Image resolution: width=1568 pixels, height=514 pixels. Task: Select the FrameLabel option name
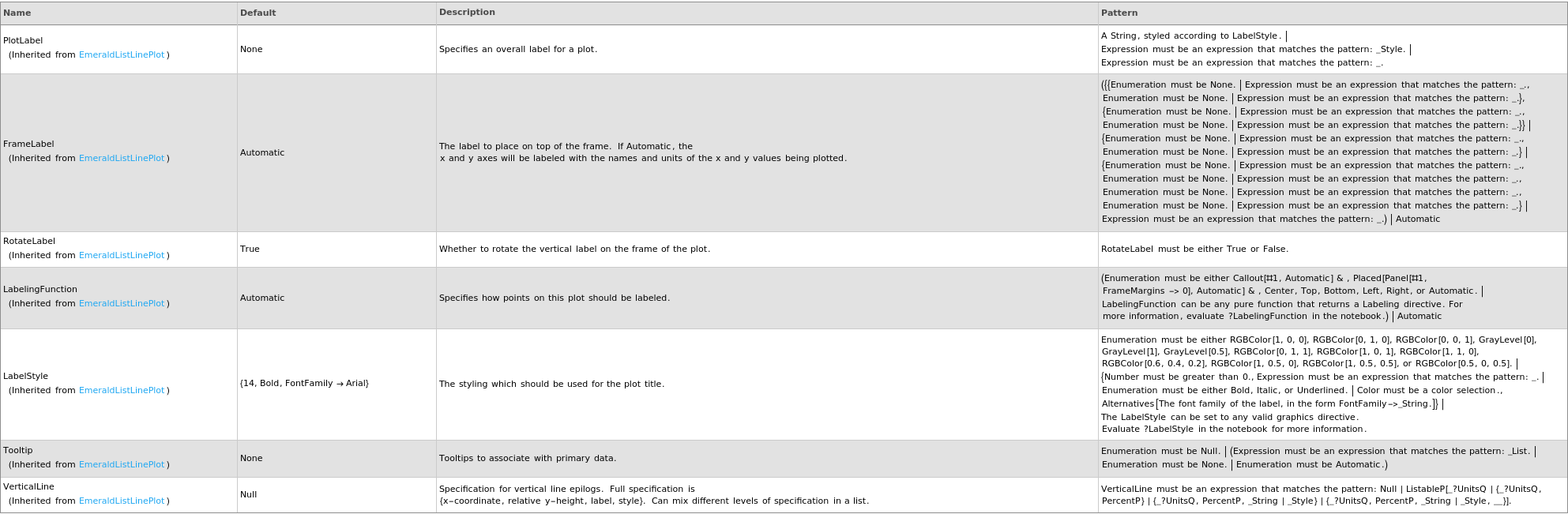[x=28, y=144]
